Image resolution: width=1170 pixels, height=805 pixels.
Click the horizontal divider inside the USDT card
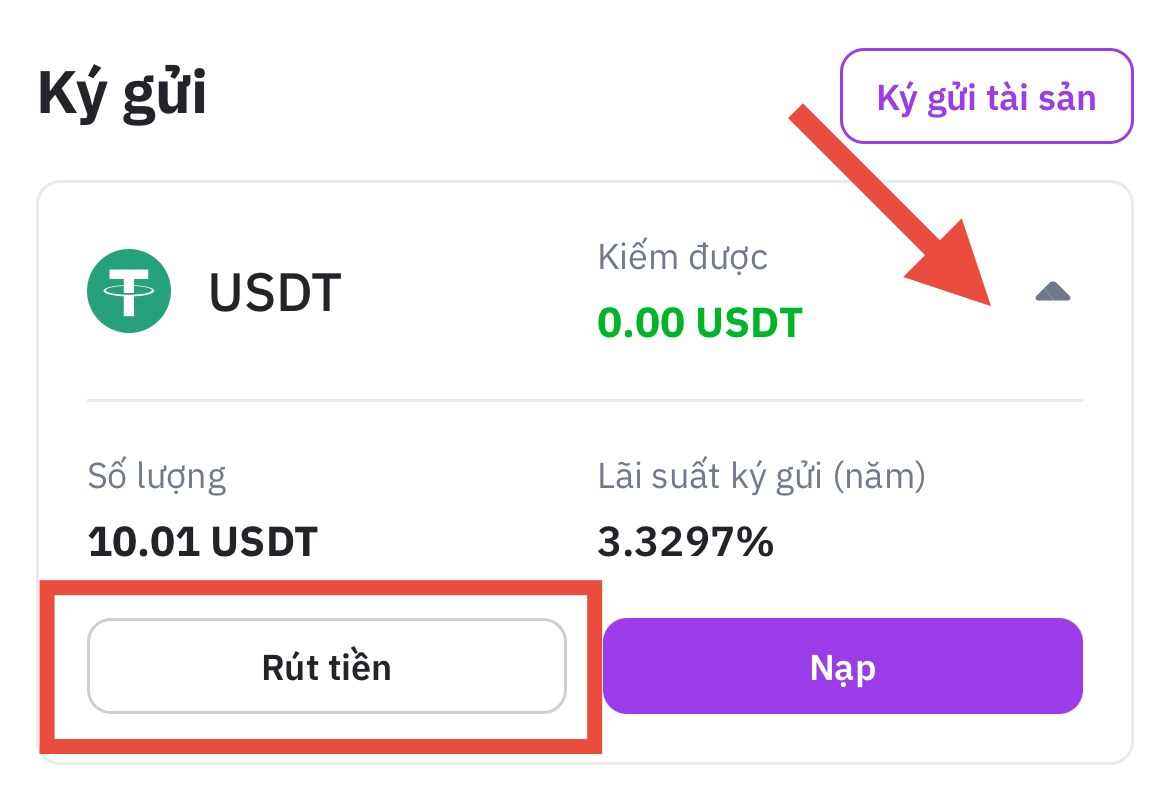pyautogui.click(x=585, y=401)
